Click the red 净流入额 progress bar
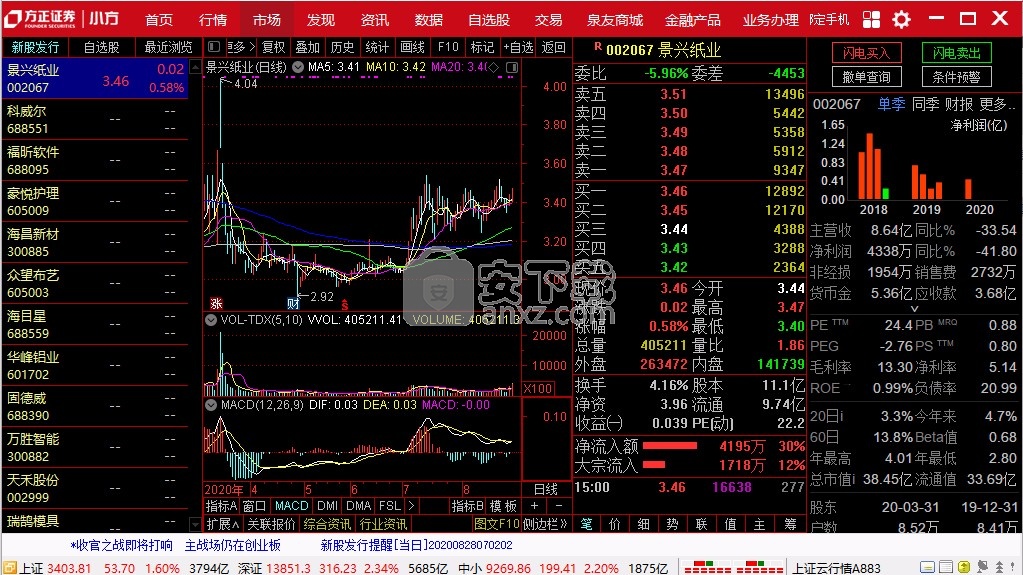Image resolution: width=1023 pixels, height=575 pixels. [x=670, y=446]
